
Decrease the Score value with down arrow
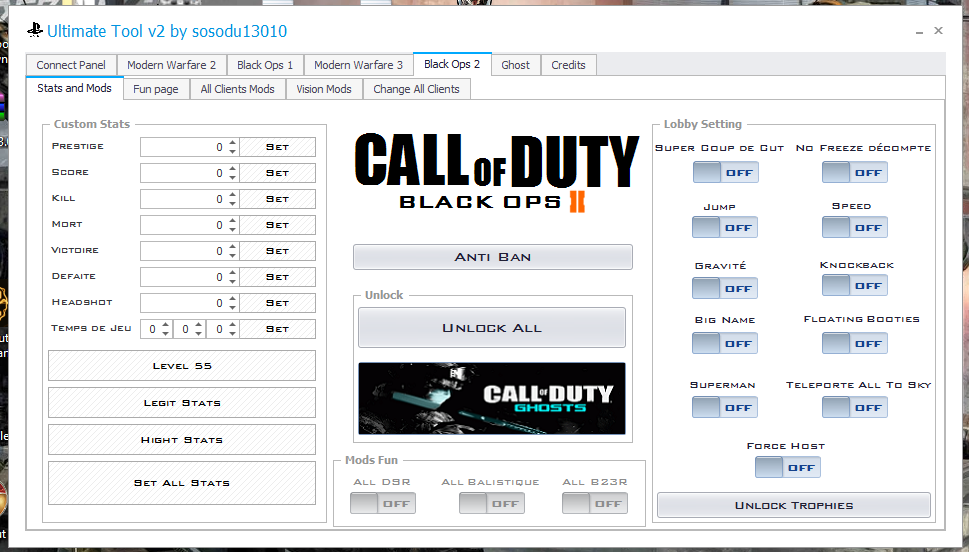coord(232,177)
